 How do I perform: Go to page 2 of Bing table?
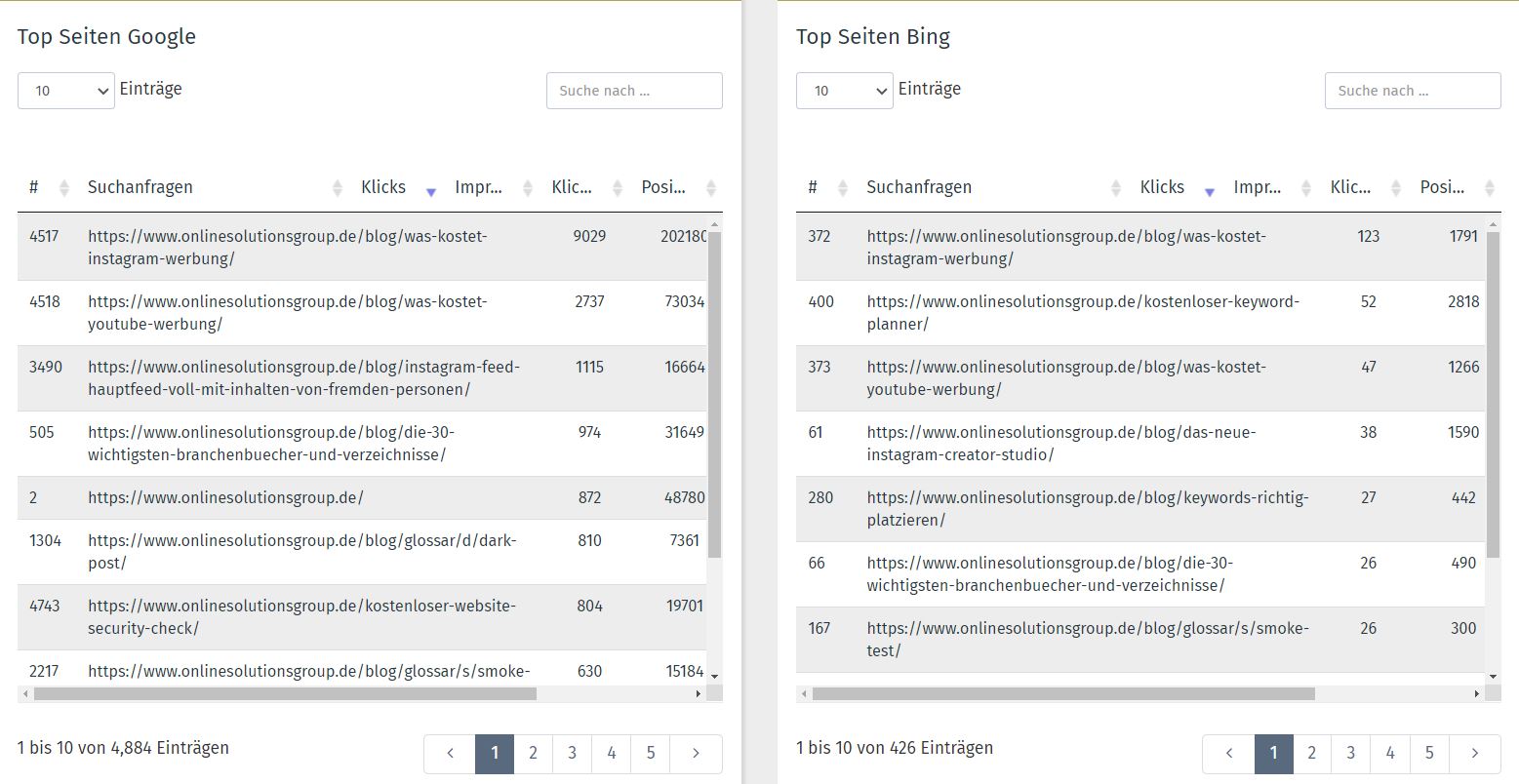[1311, 753]
